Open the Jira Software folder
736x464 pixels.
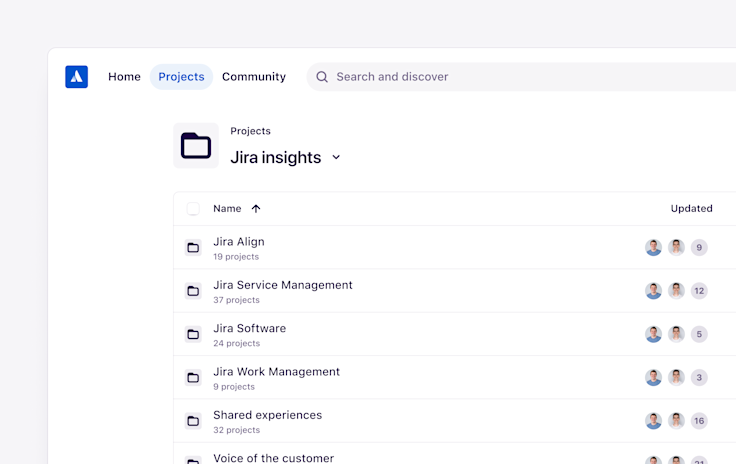pyautogui.click(x=249, y=328)
